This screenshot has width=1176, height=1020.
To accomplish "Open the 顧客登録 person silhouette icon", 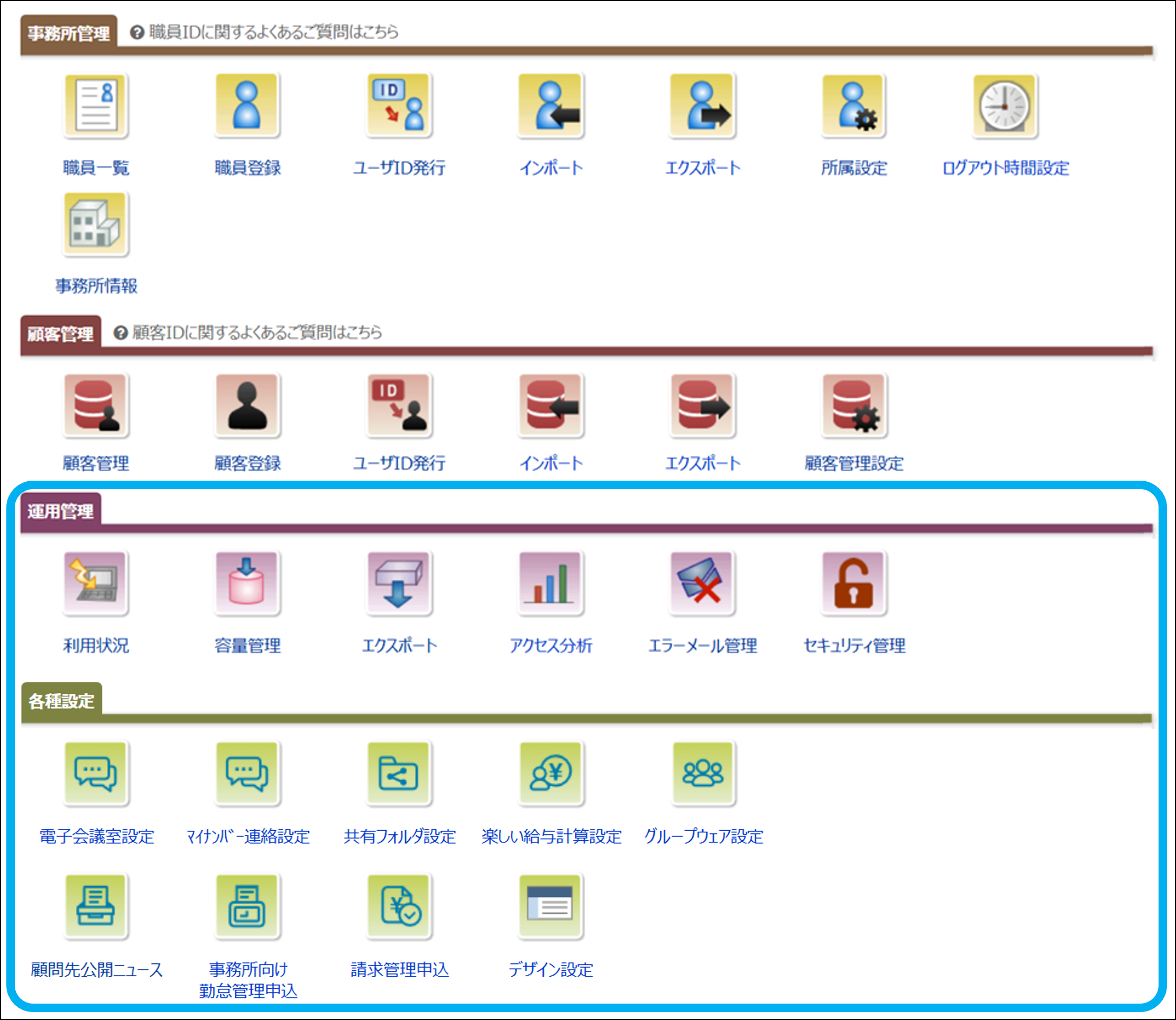I will pyautogui.click(x=247, y=406).
